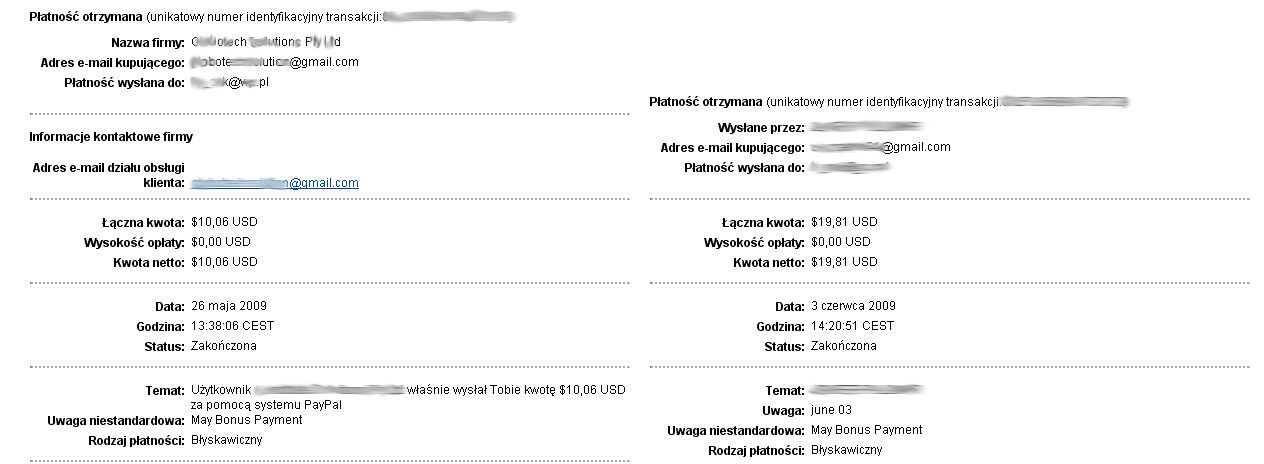Click the right 'May Bonus Payment' note
The height and width of the screenshot is (464, 1264).
pos(866,430)
